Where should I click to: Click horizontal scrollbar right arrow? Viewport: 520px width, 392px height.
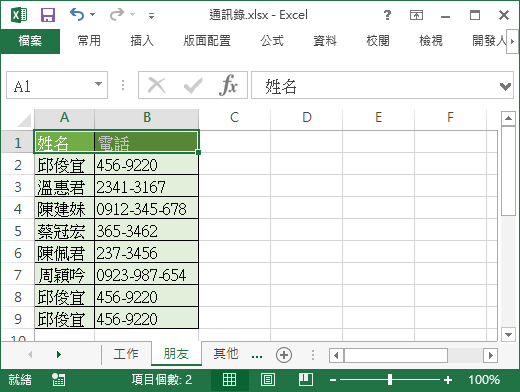pyautogui.click(x=491, y=355)
